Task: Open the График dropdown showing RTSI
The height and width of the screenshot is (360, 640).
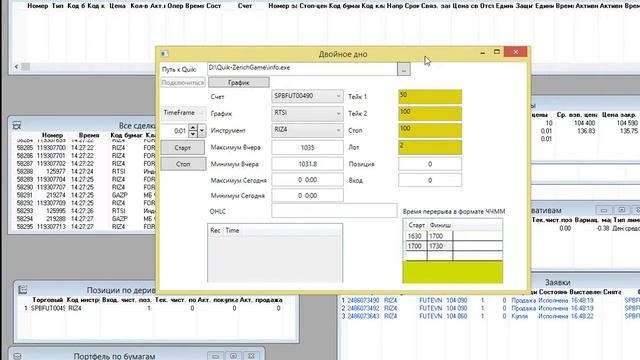Action: pos(307,113)
